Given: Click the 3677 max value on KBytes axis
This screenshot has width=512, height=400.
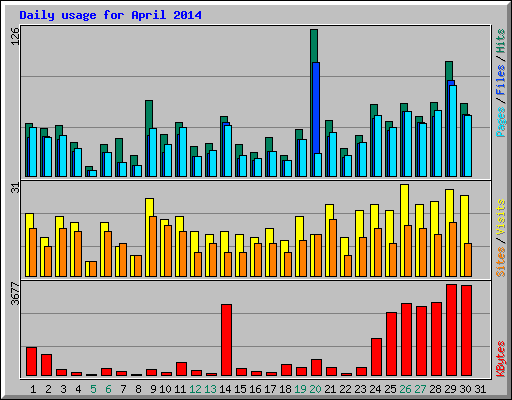Looking at the screenshot, I should point(15,294).
